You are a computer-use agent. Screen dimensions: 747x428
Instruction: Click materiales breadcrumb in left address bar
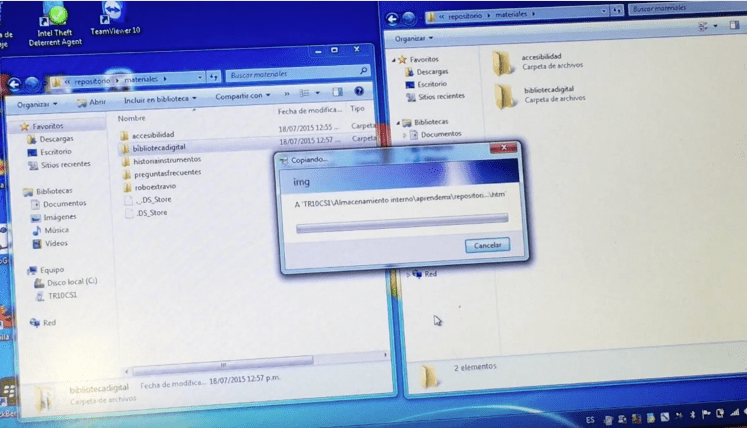(x=141, y=80)
